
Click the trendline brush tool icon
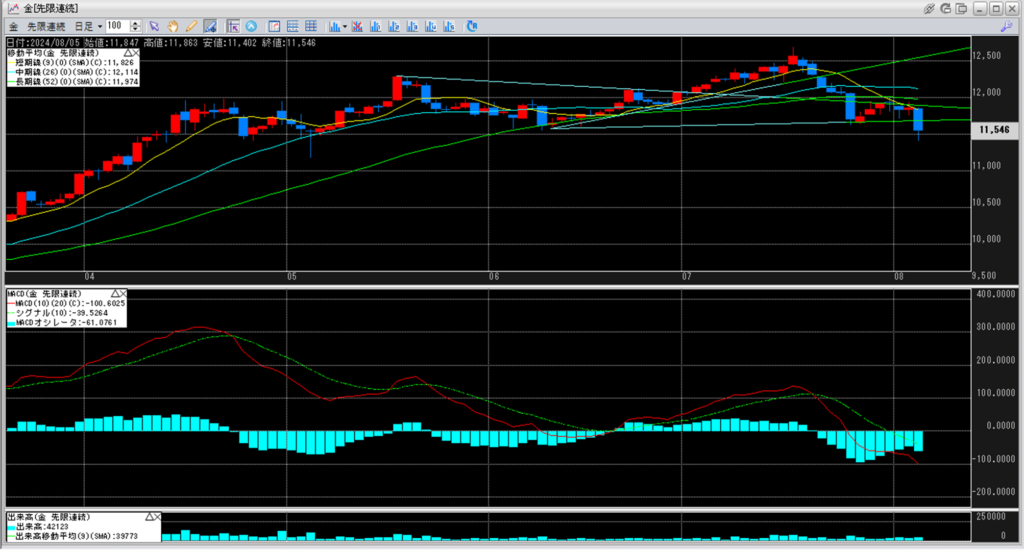(x=208, y=25)
